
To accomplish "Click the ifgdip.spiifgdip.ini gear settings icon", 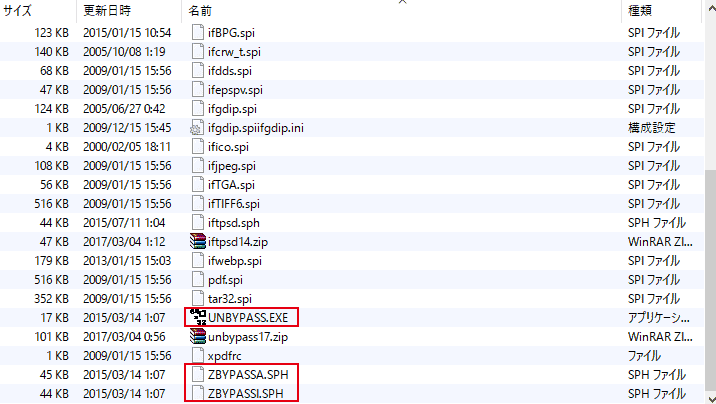I will (196, 129).
